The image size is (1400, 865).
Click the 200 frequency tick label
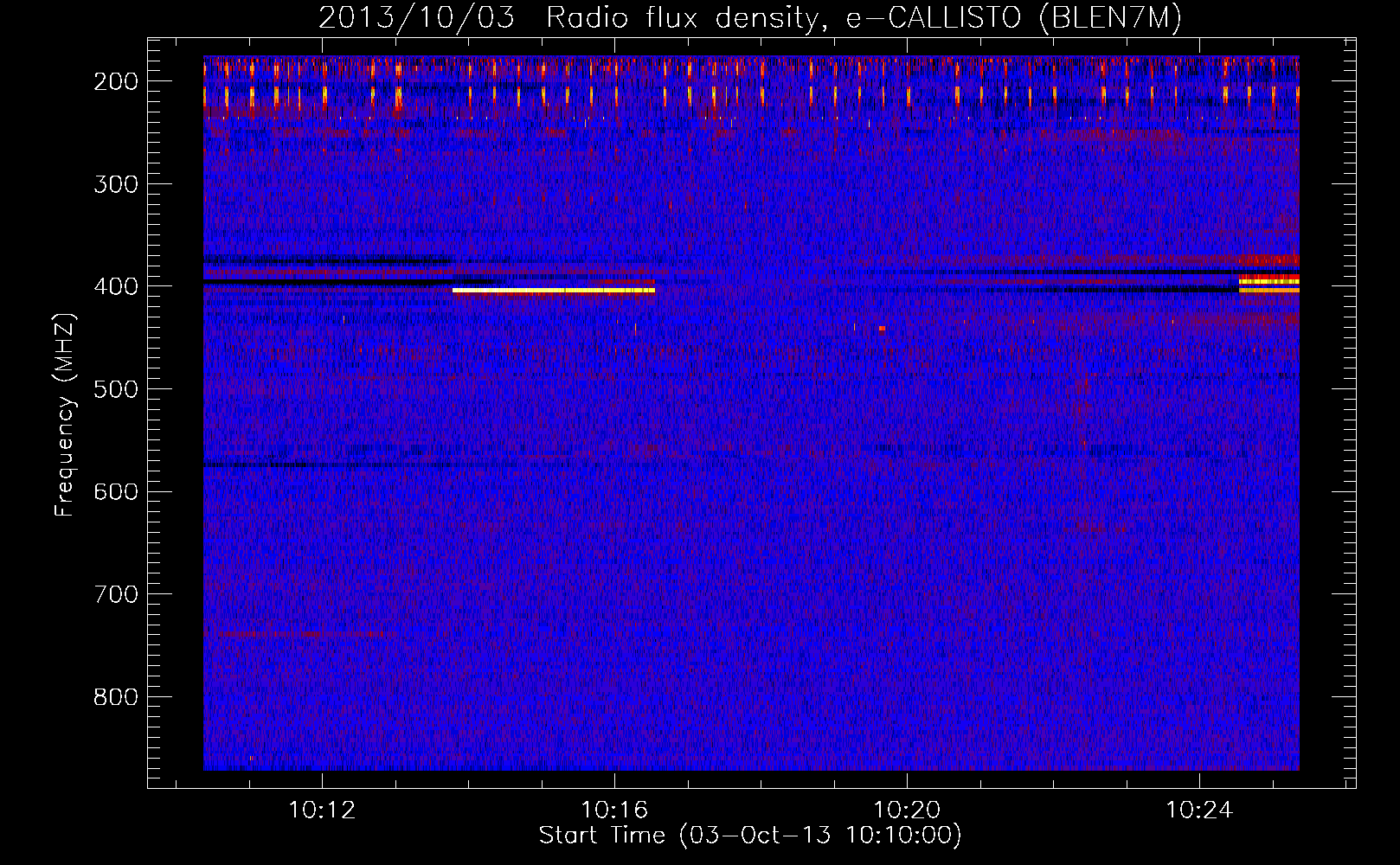point(116,81)
